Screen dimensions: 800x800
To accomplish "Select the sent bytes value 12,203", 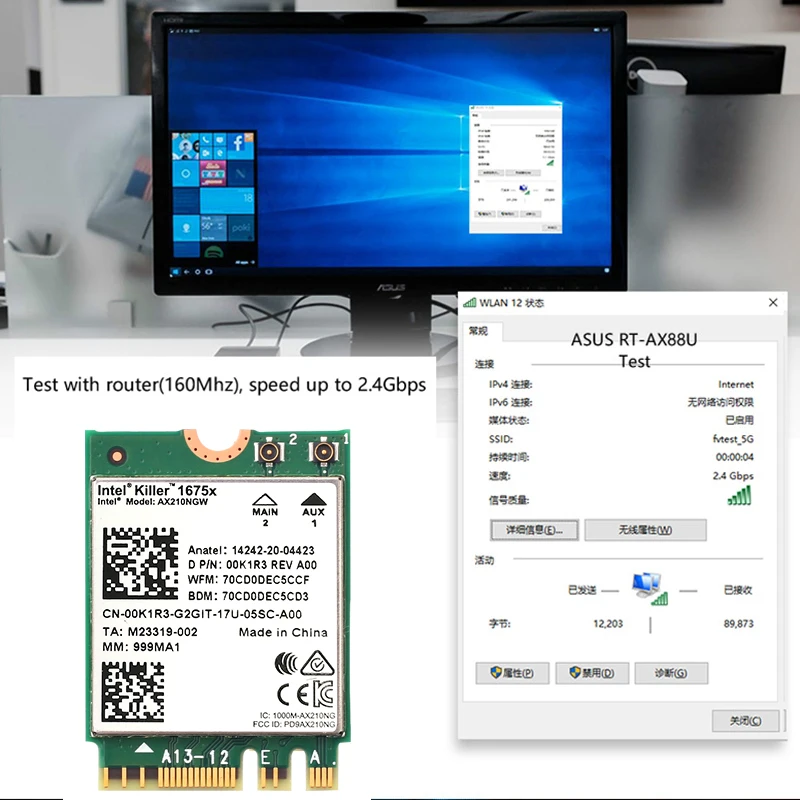I will click(608, 623).
